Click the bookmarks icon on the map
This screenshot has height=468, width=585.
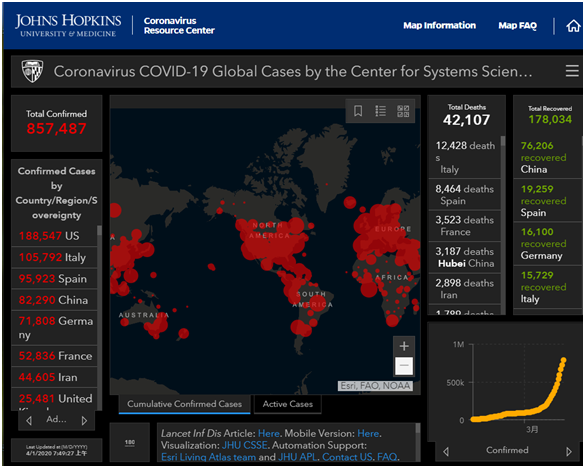coord(358,110)
